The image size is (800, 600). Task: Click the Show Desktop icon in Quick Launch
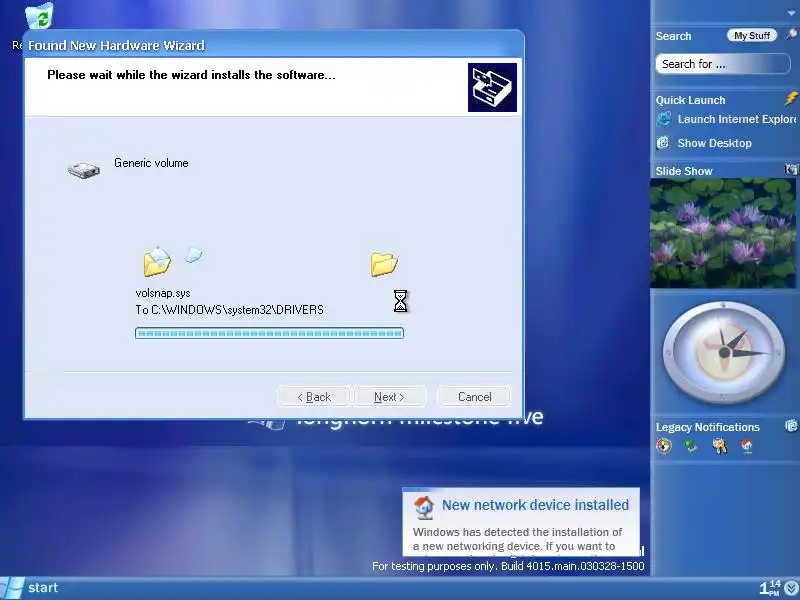coord(663,142)
